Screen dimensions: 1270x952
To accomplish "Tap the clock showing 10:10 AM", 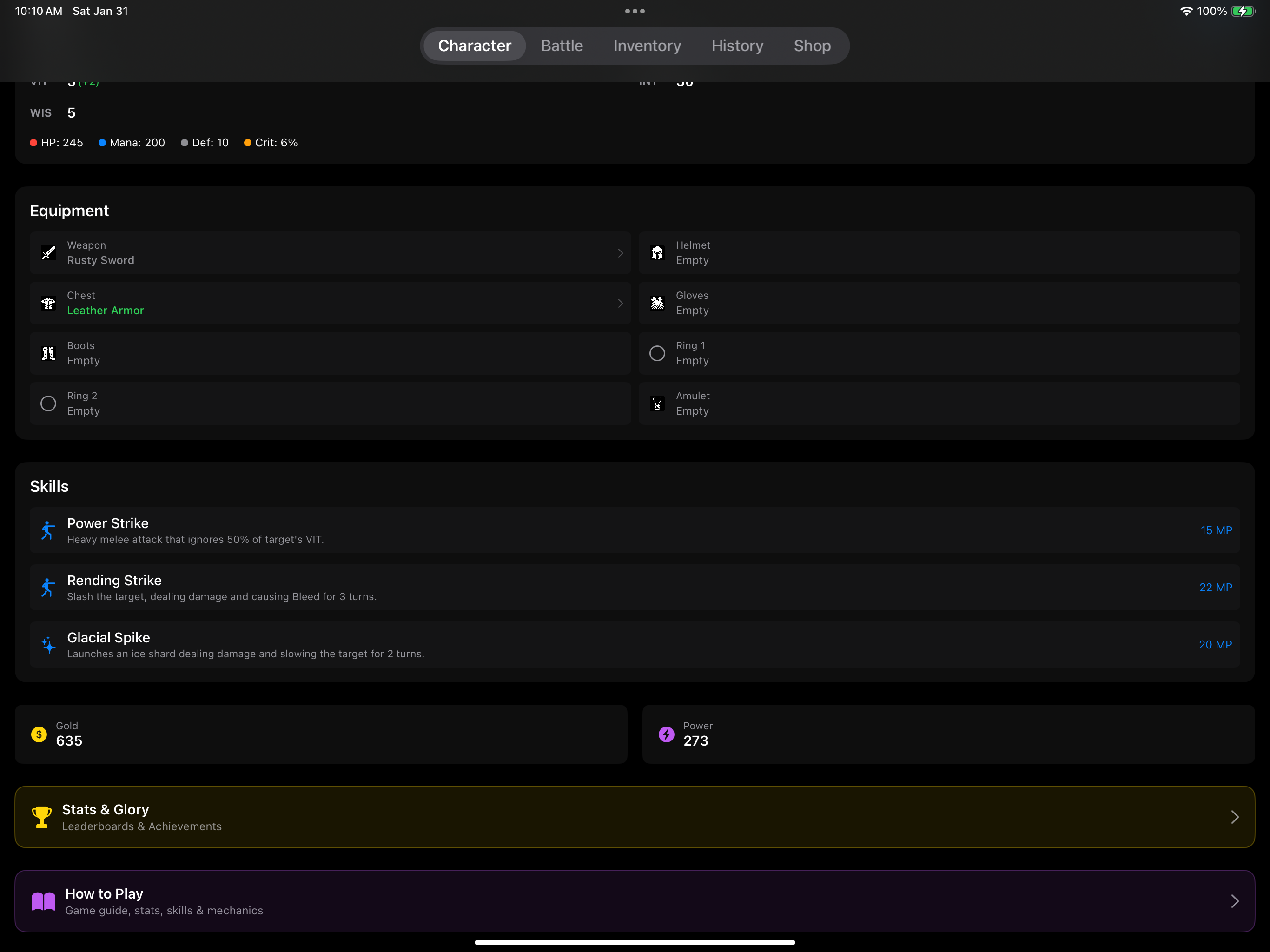I will pyautogui.click(x=39, y=11).
